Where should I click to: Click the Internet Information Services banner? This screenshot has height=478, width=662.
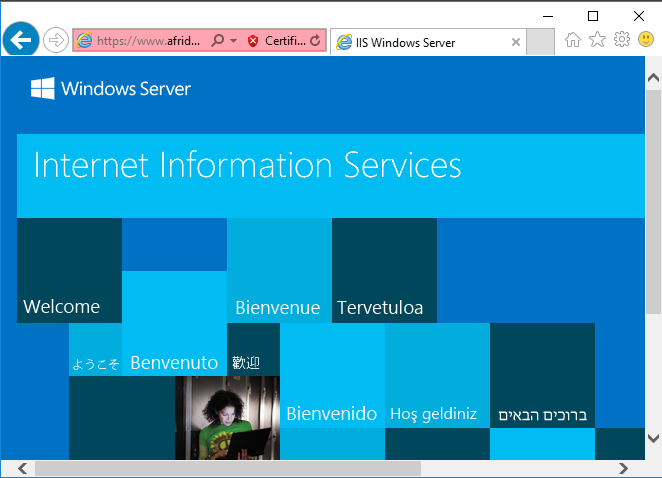click(x=331, y=176)
